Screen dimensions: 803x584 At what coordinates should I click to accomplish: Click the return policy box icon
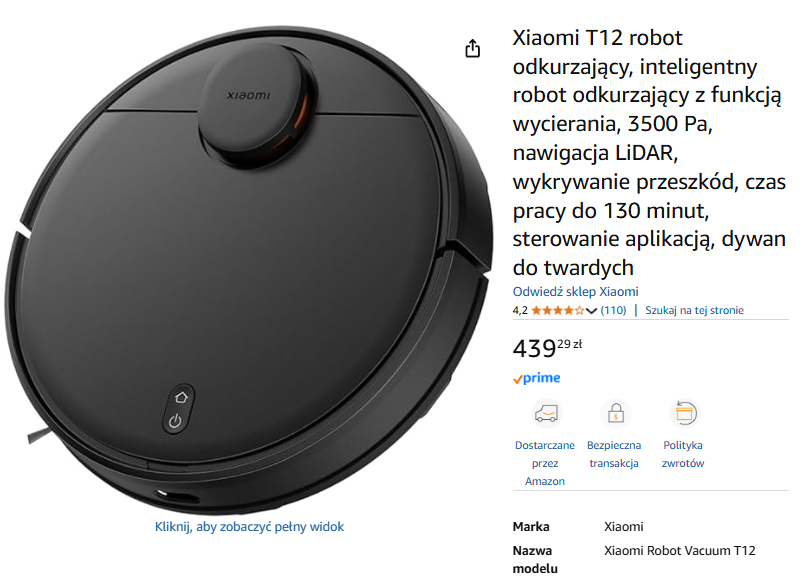click(x=684, y=412)
